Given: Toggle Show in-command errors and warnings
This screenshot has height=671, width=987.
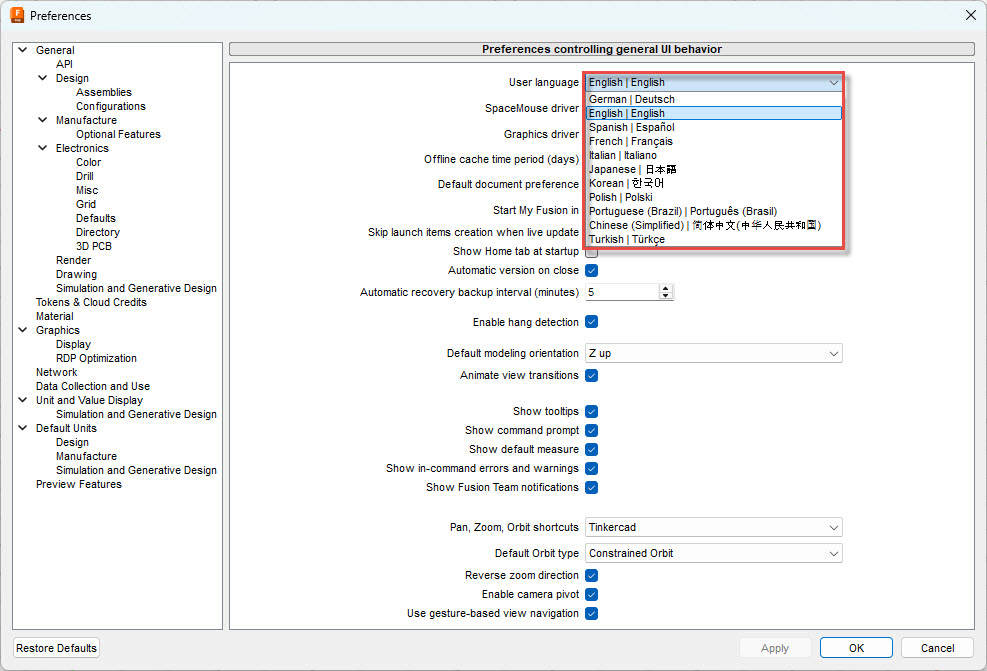Looking at the screenshot, I should [592, 468].
